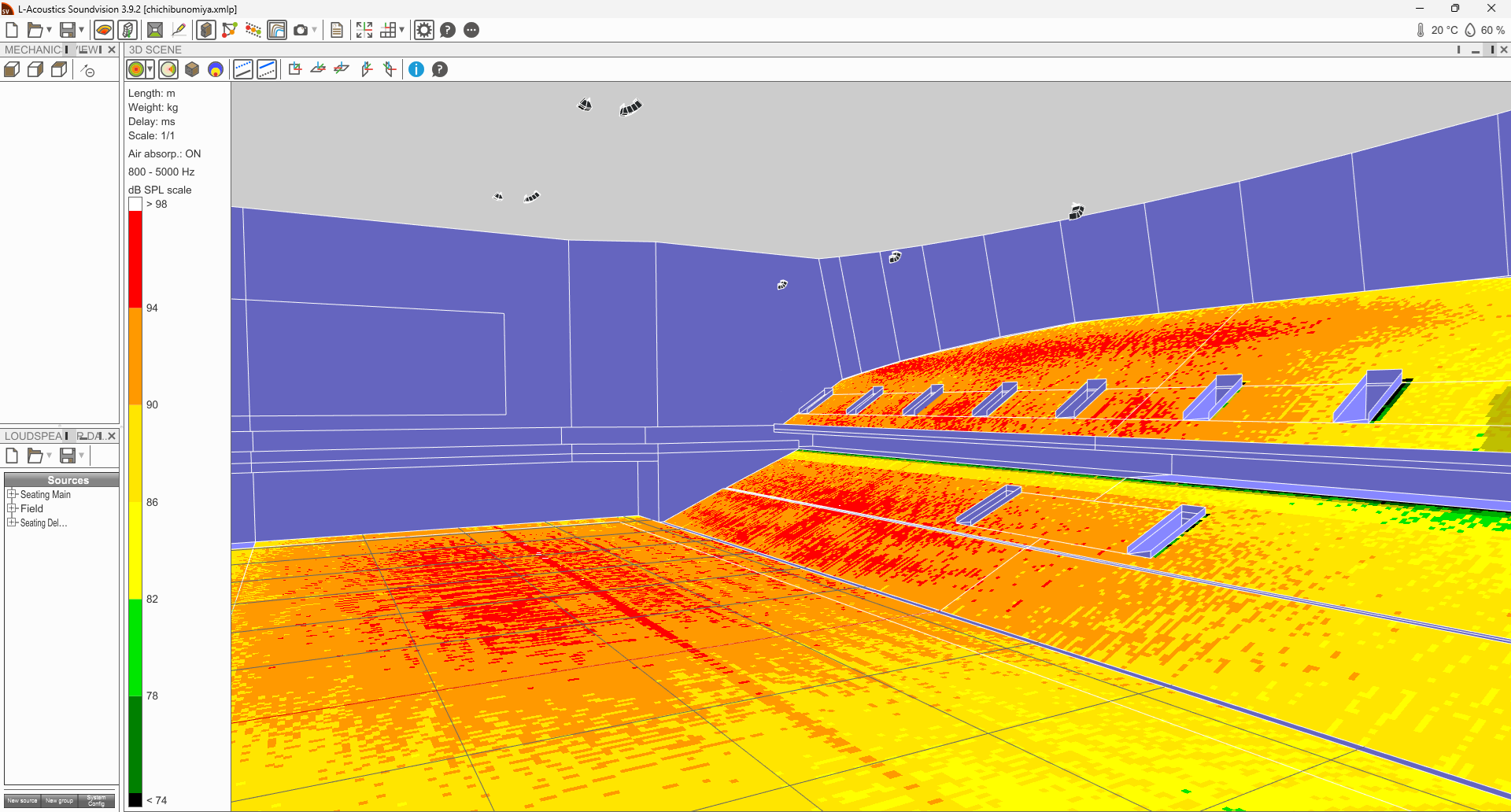
Task: Click the dB SPL color scale bar
Action: tap(135, 502)
